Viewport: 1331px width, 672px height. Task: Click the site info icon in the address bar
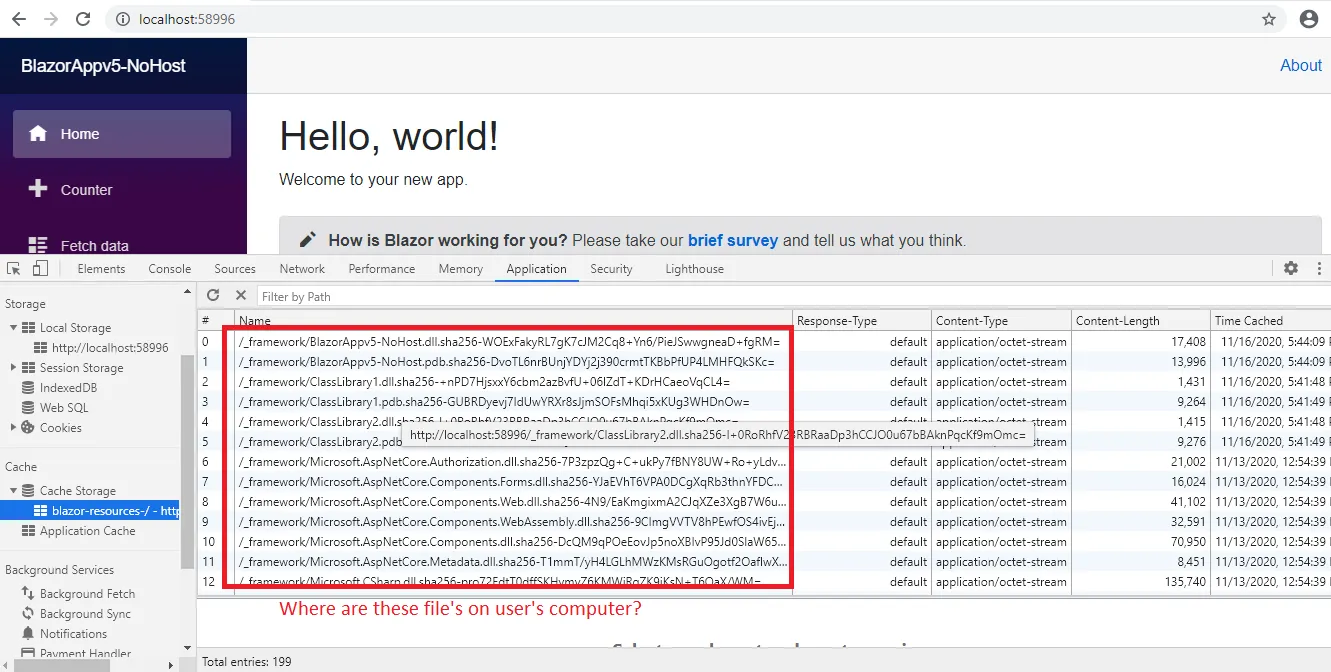[122, 19]
